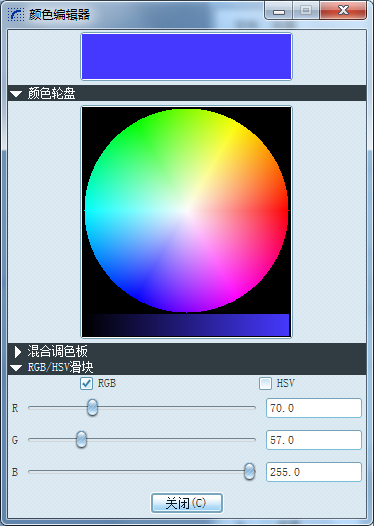Click the disabled maximize window button
This screenshot has width=374, height=526.
[306, 11]
